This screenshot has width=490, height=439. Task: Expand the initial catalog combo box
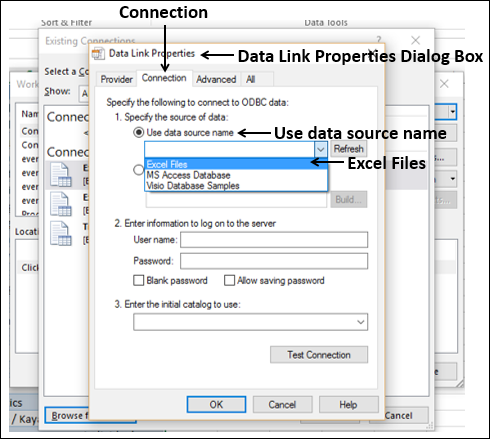point(361,322)
